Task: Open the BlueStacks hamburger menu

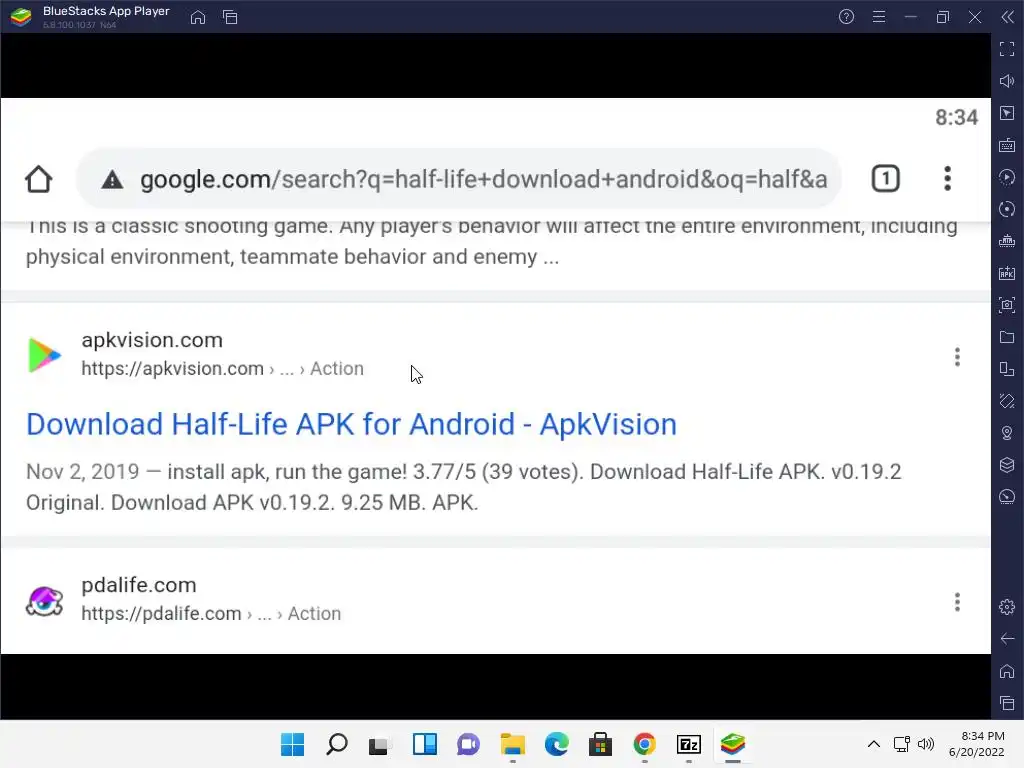Action: click(x=879, y=17)
